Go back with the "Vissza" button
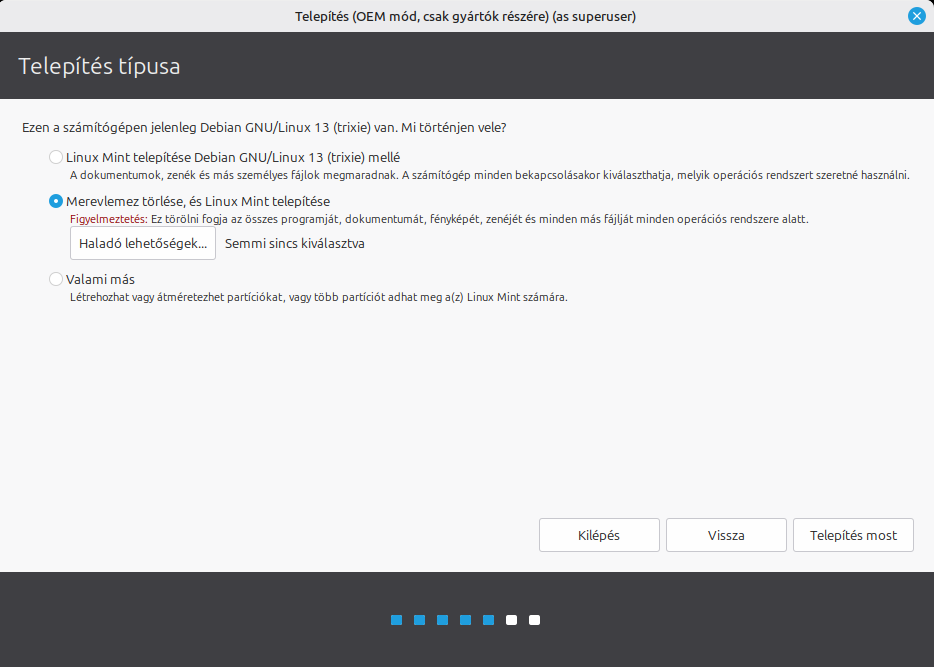The height and width of the screenshot is (667, 934). click(x=726, y=535)
